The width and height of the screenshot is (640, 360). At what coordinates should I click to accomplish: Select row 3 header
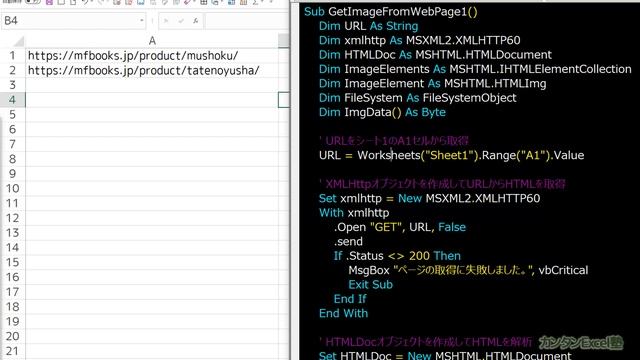(13, 85)
